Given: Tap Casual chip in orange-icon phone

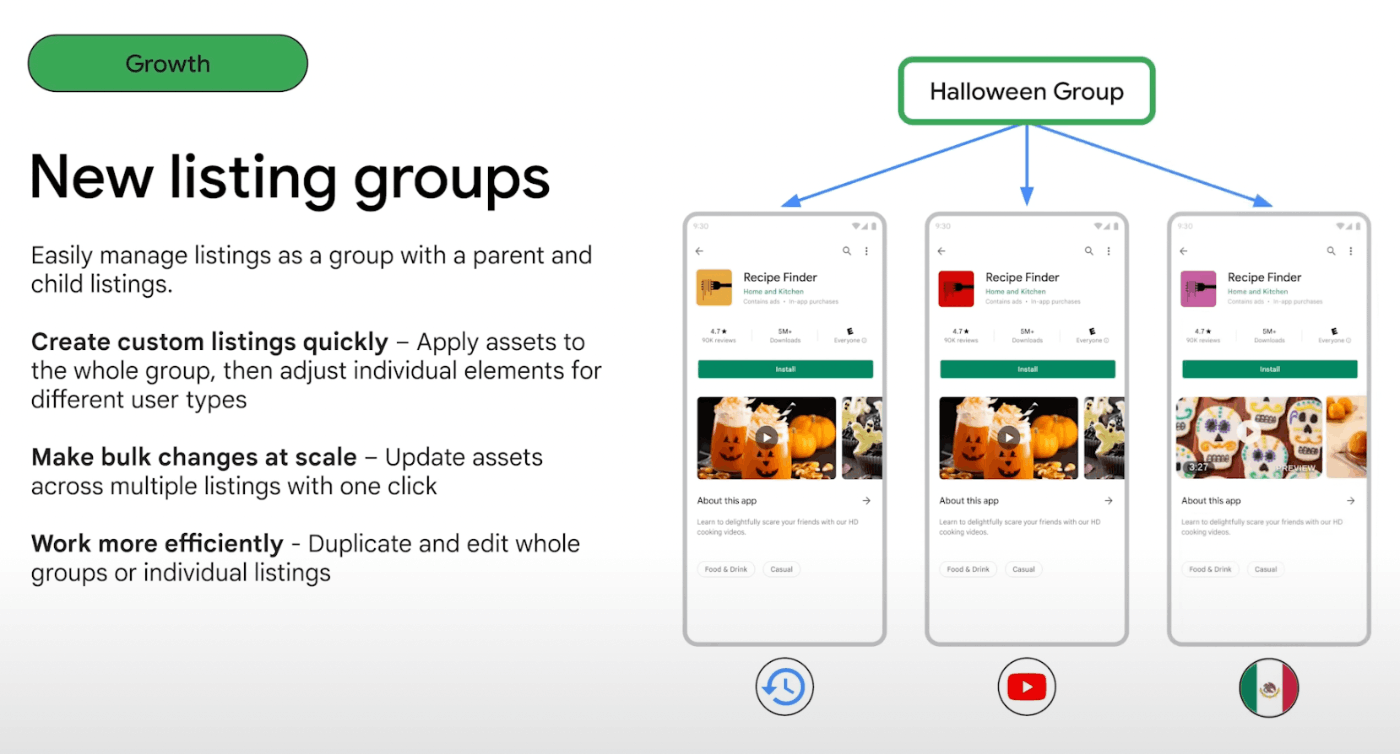Looking at the screenshot, I should 782,569.
